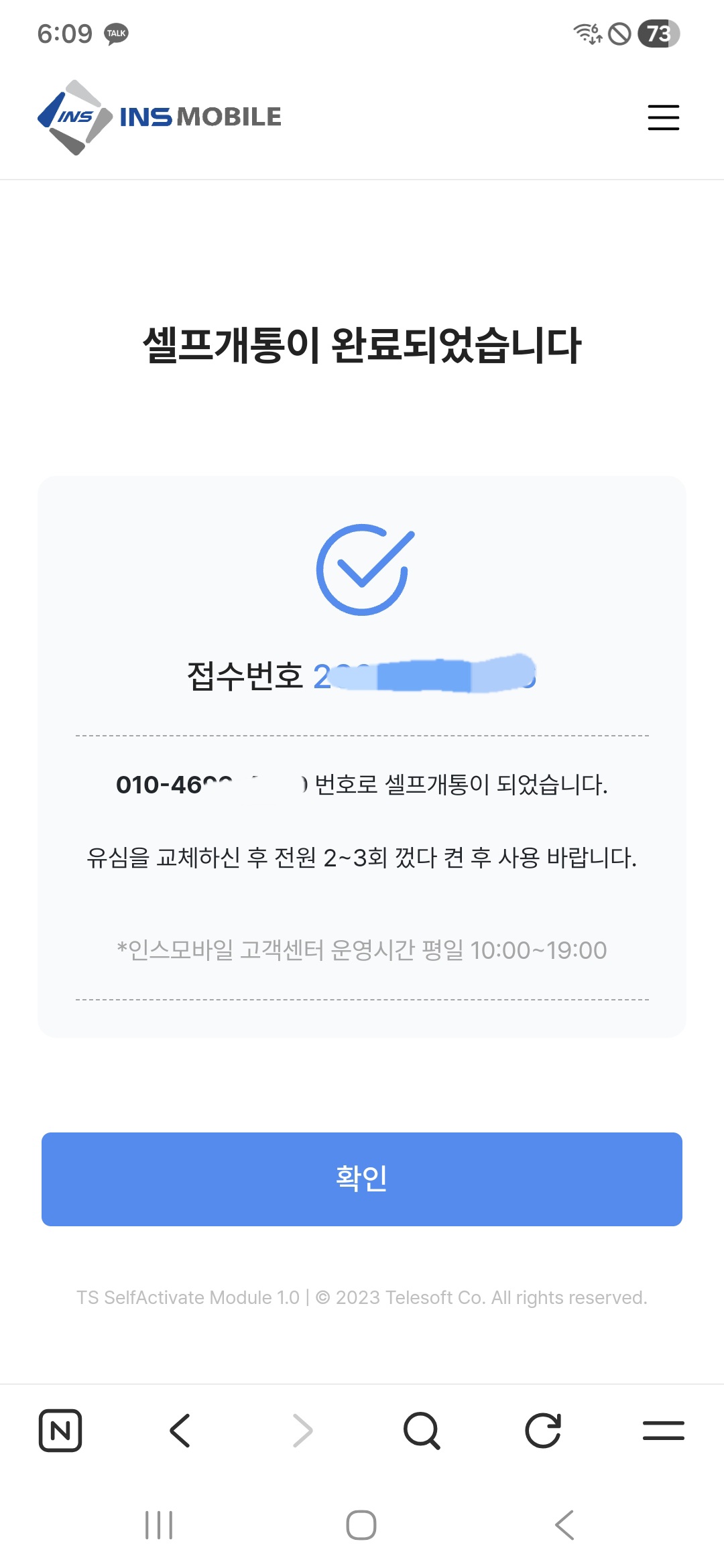
Task: Tap the Wi-Fi status icon
Action: (587, 34)
